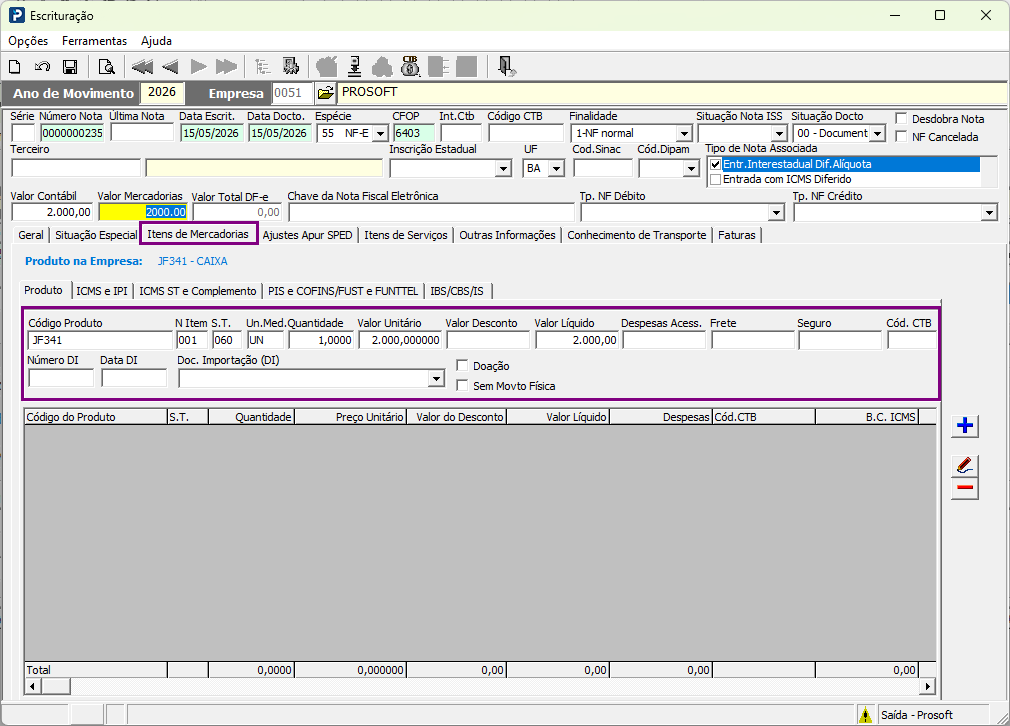
Task: Click the Valor Desconto input field
Action: (x=488, y=340)
